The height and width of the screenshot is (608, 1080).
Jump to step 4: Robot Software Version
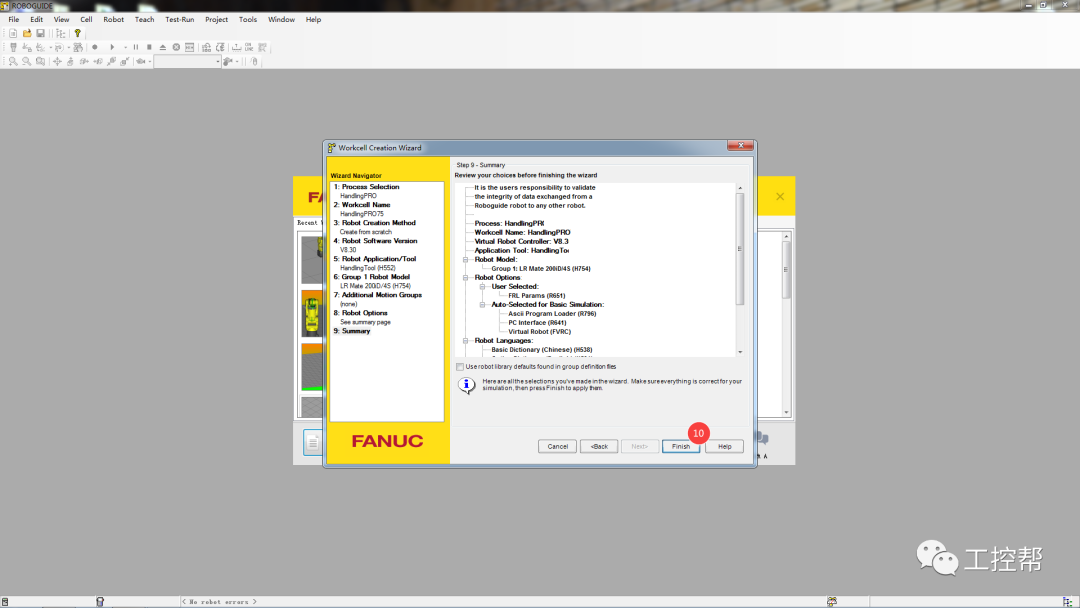(375, 240)
